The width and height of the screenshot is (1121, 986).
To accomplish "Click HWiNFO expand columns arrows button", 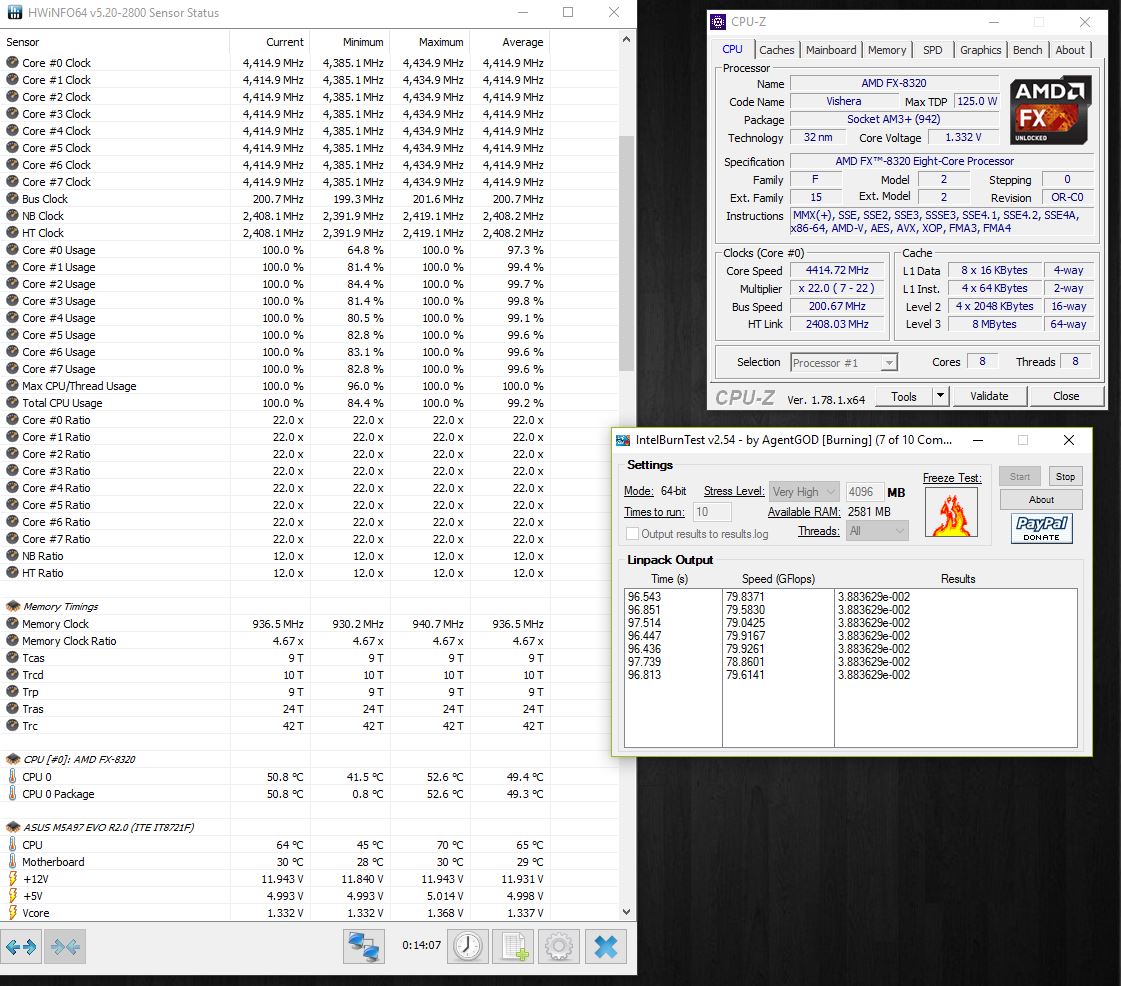I will [x=21, y=947].
